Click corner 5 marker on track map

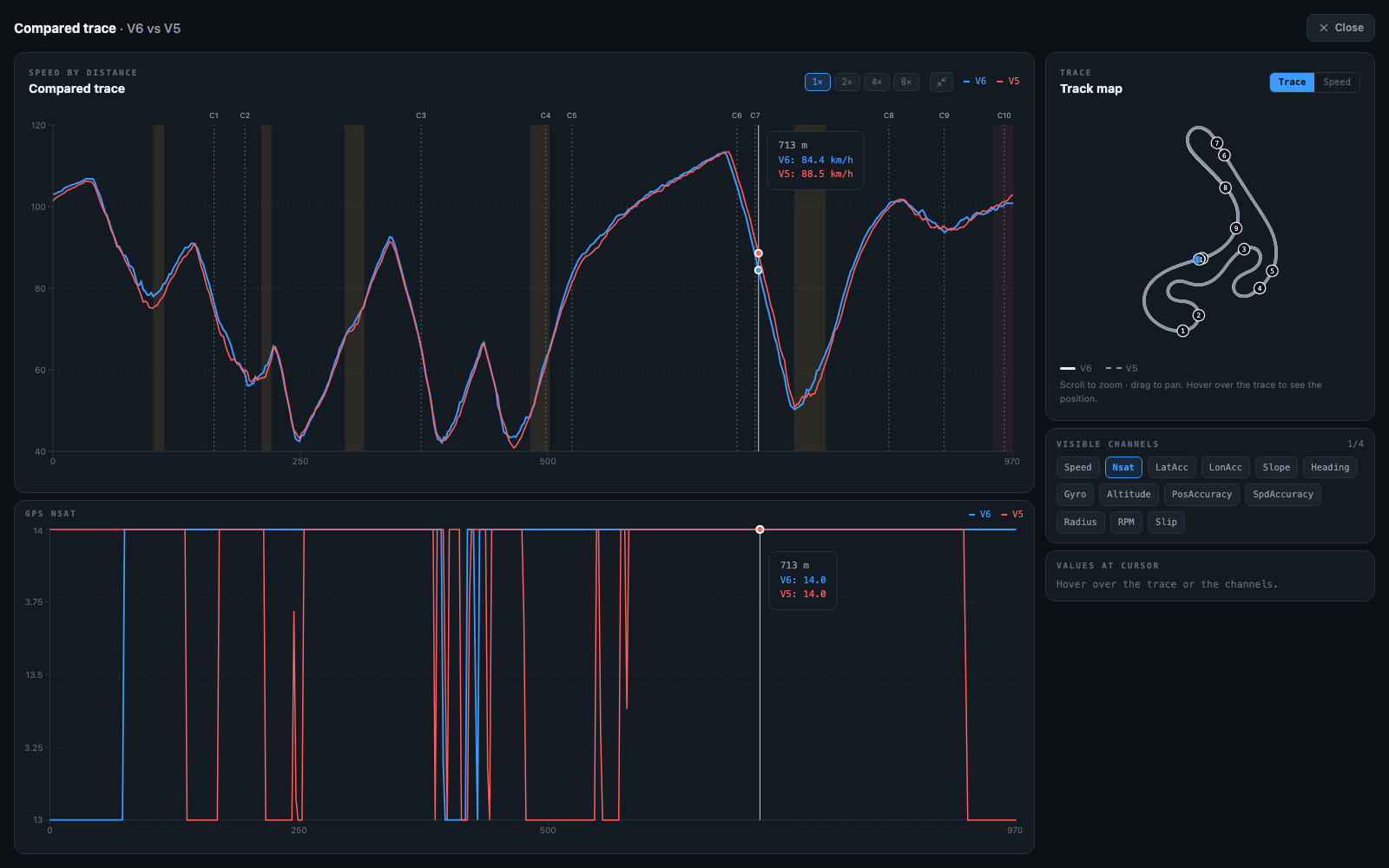(x=1272, y=271)
